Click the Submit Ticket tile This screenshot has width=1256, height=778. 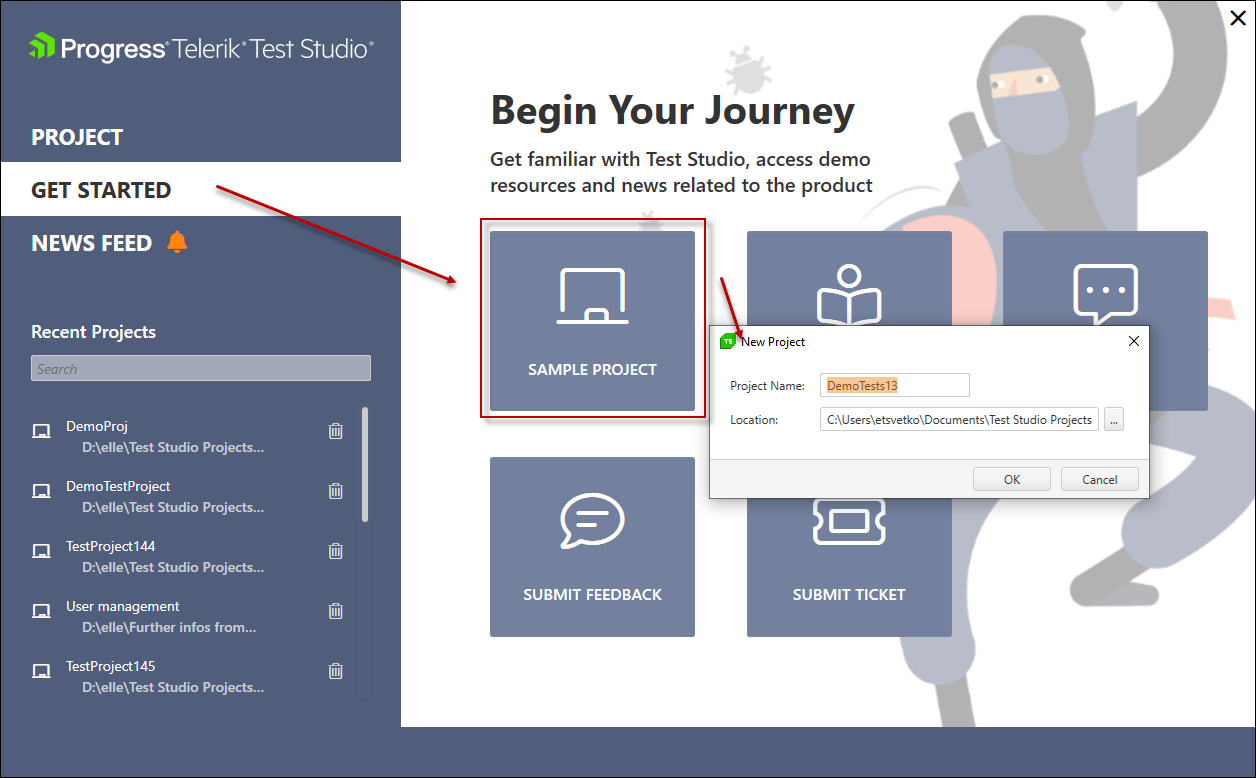(849, 567)
